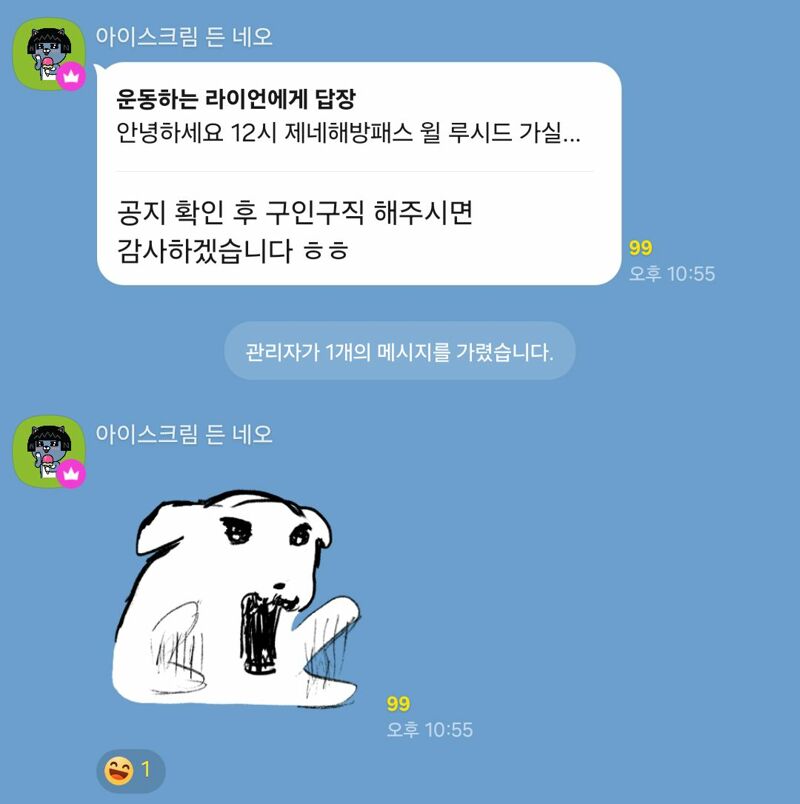Open the white dog emoticon sticker
The image size is (800, 804).
[236, 597]
